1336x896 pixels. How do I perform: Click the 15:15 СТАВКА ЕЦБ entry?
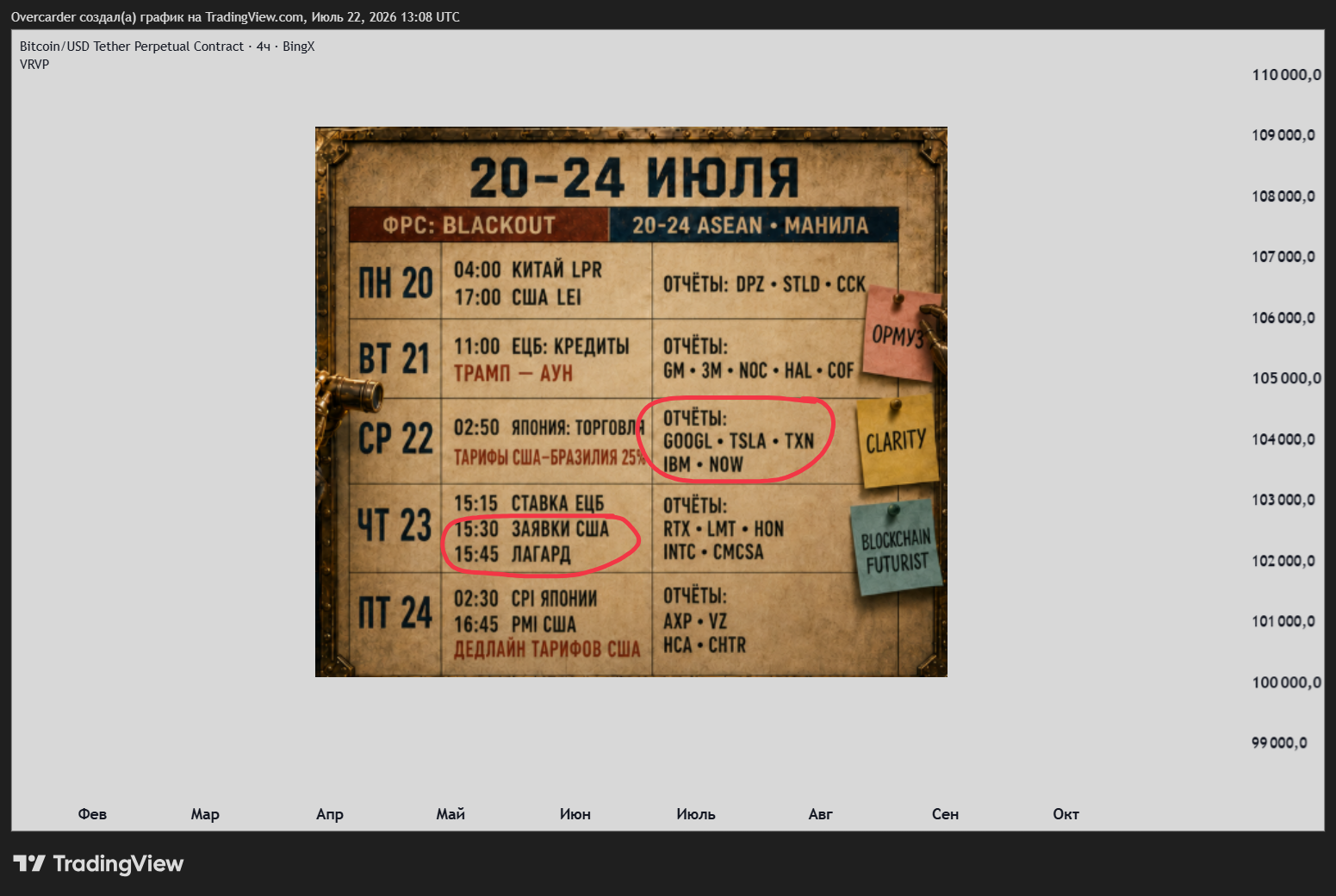click(x=529, y=503)
